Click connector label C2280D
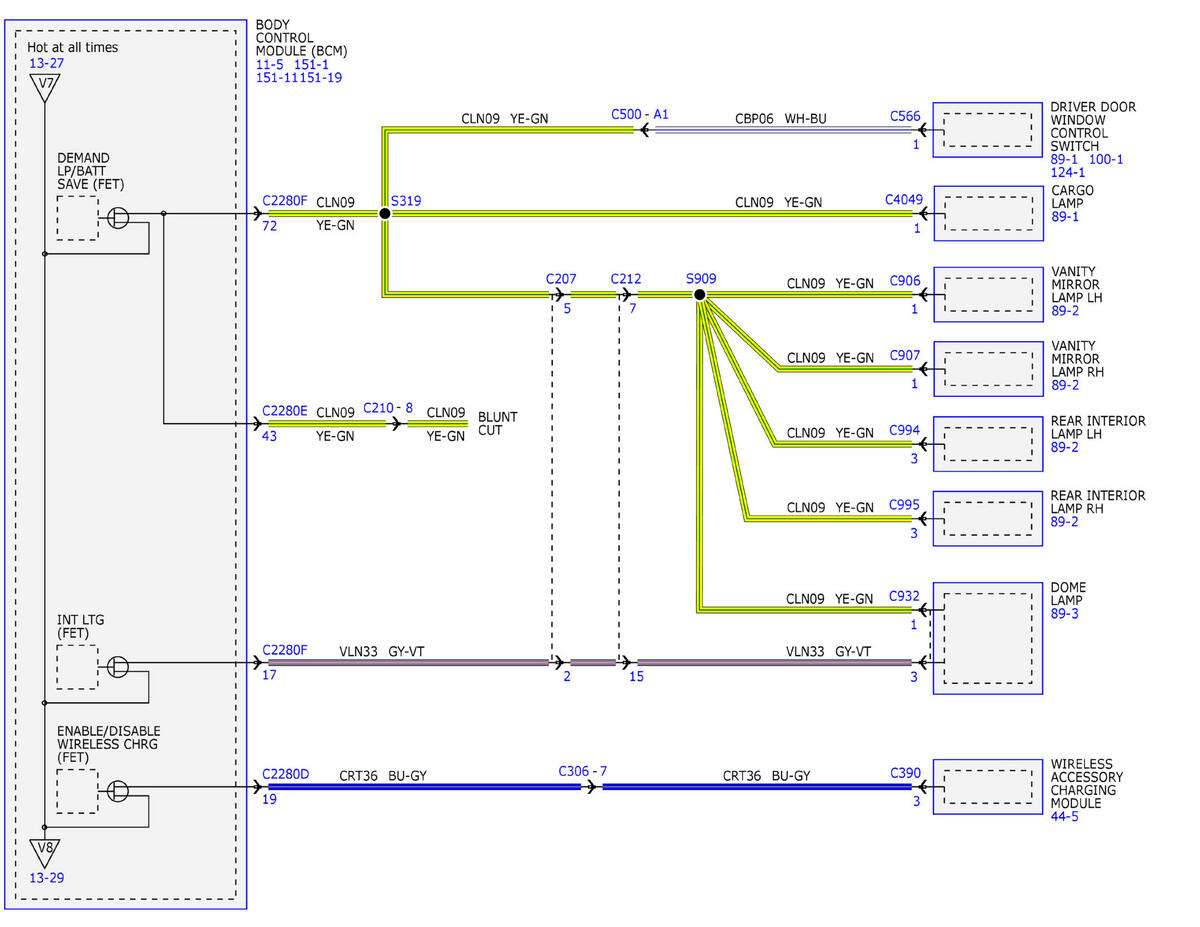The width and height of the screenshot is (1200, 927). (286, 773)
